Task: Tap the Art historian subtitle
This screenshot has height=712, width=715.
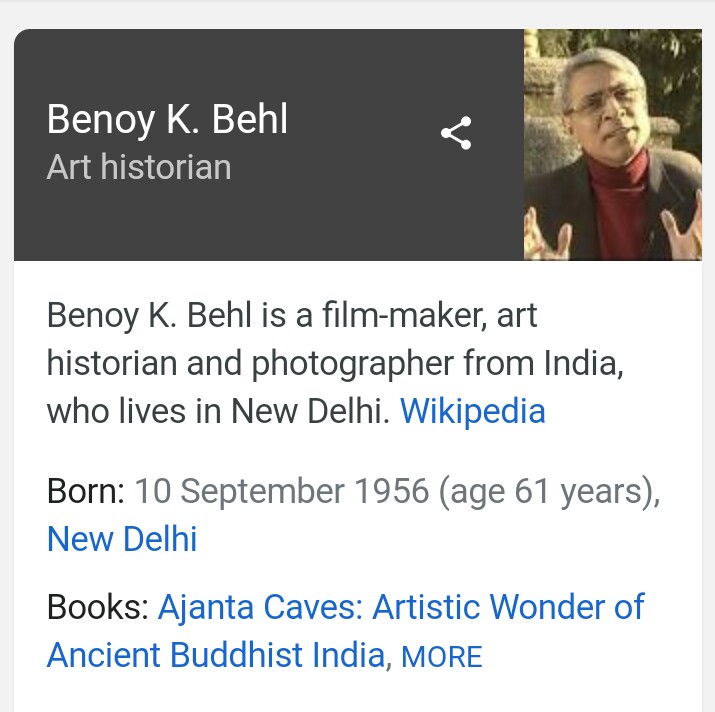Action: (x=139, y=167)
